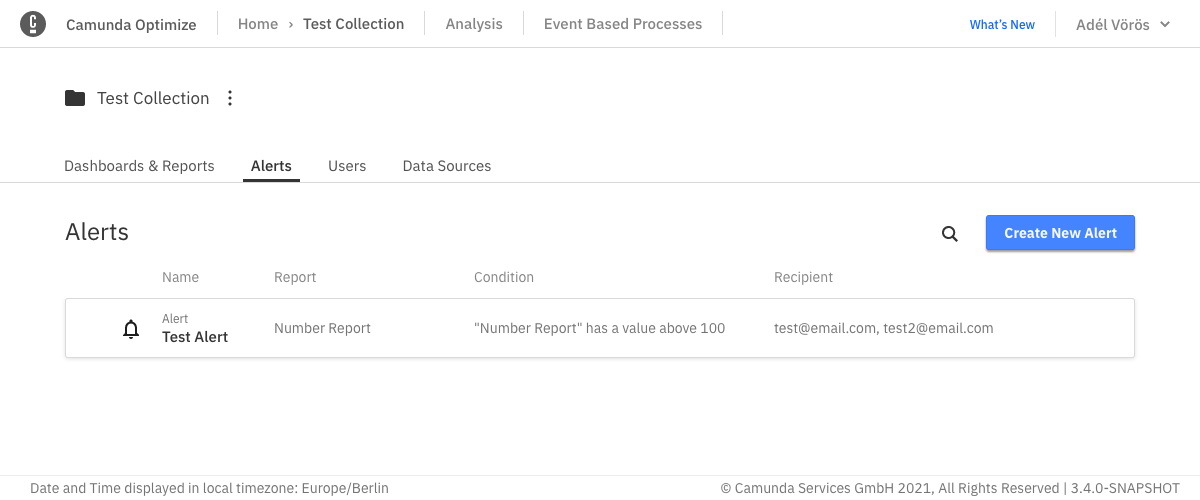The image size is (1200, 500).
Task: Open Event Based Processes in the header
Action: [623, 24]
